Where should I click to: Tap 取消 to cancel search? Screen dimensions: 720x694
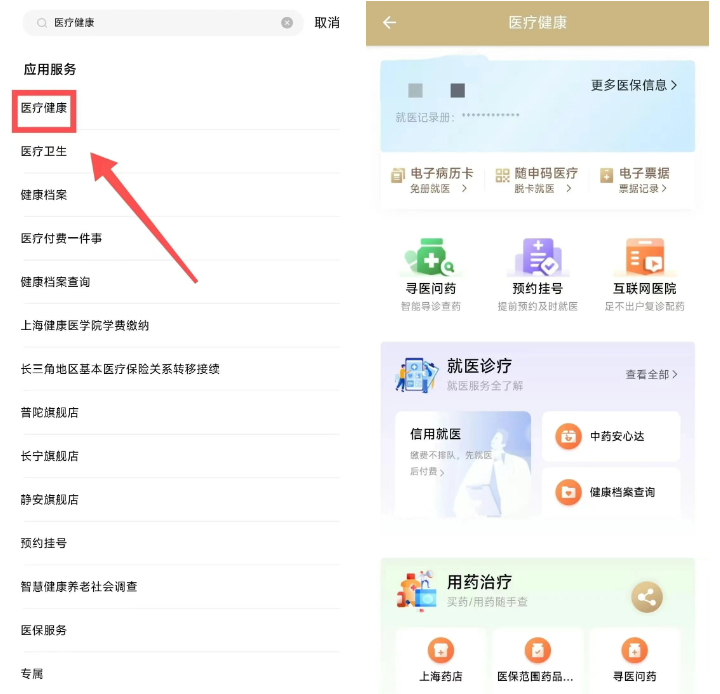(327, 23)
